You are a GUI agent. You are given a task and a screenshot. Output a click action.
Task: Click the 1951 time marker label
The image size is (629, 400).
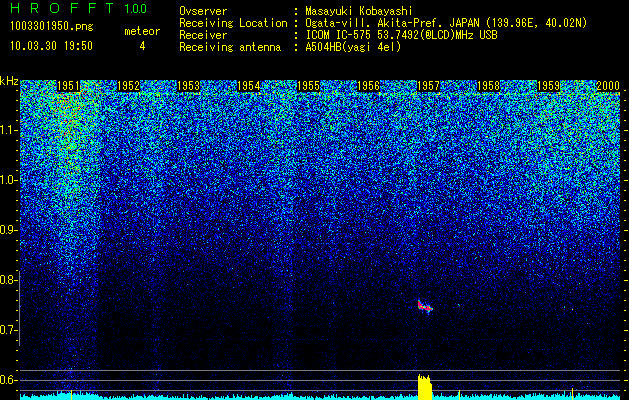point(69,86)
